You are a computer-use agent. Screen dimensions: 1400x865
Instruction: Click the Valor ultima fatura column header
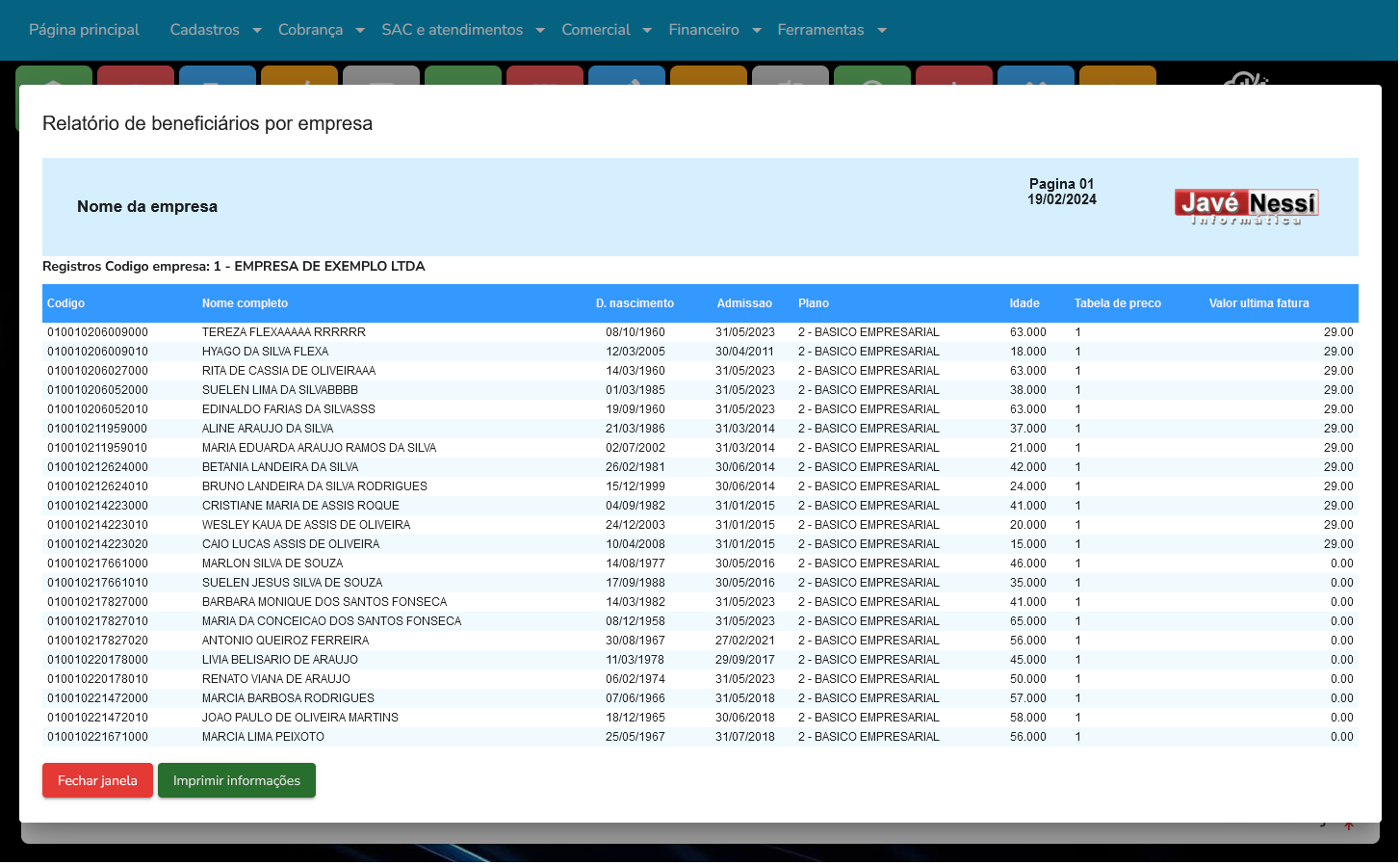pos(1258,303)
